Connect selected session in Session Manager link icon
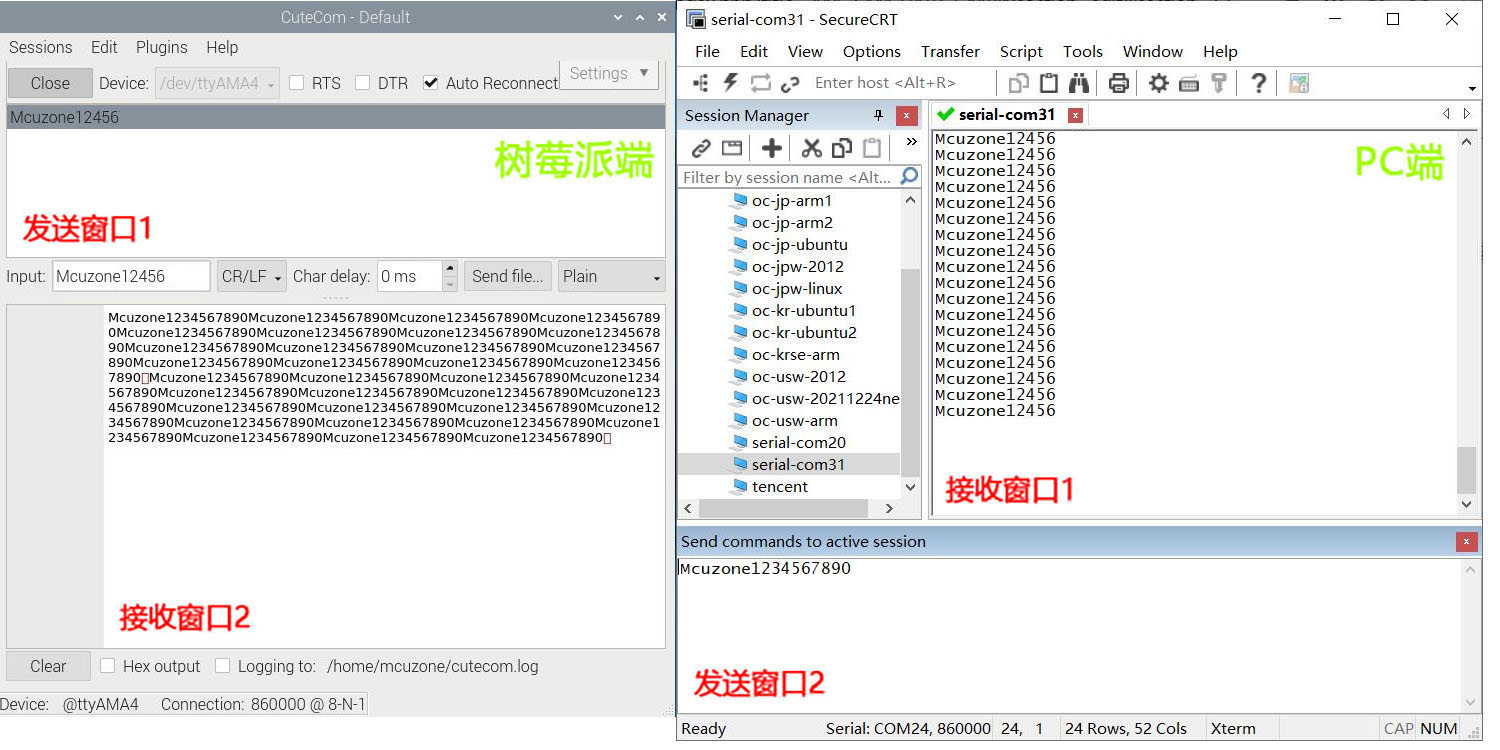 click(701, 148)
